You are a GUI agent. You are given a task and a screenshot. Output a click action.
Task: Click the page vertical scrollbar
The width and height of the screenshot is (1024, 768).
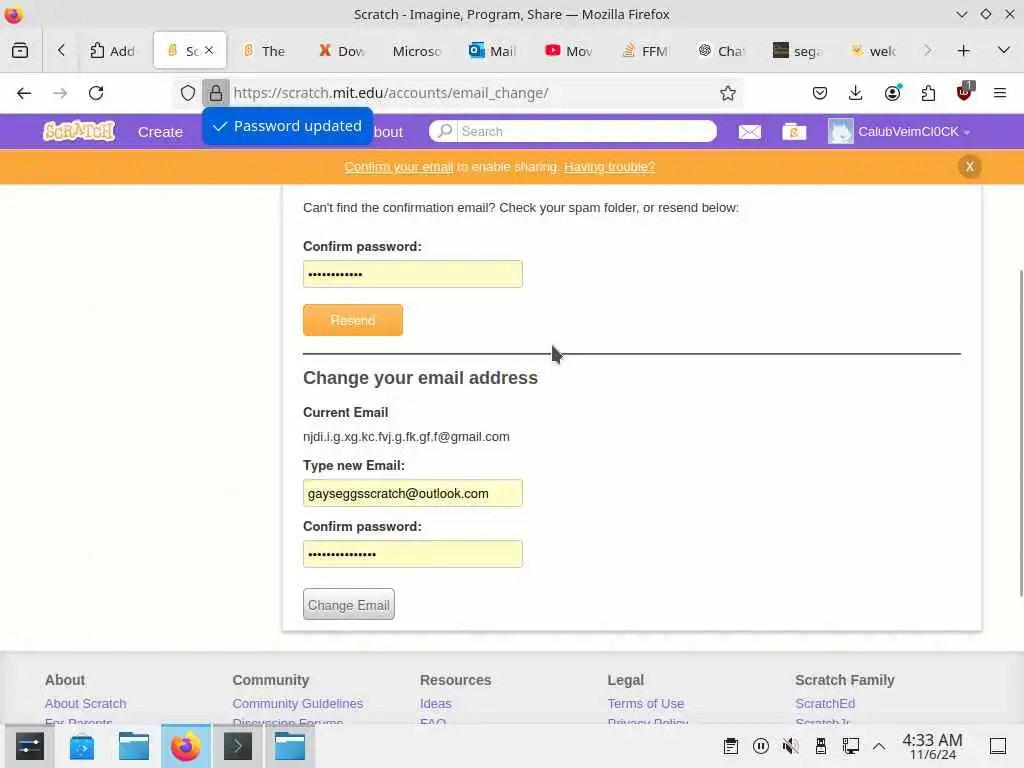point(1020,432)
